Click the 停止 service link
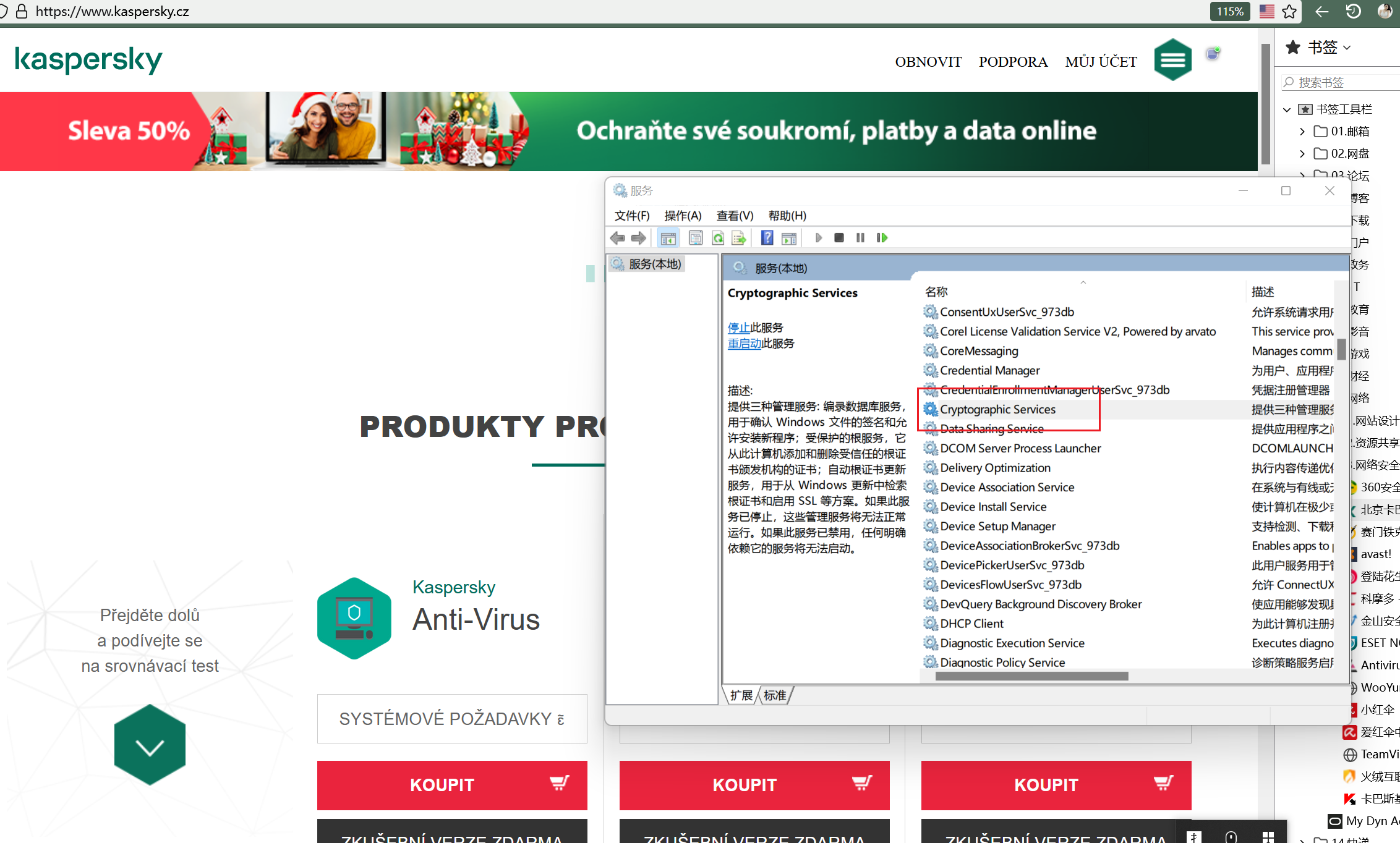 coord(738,328)
